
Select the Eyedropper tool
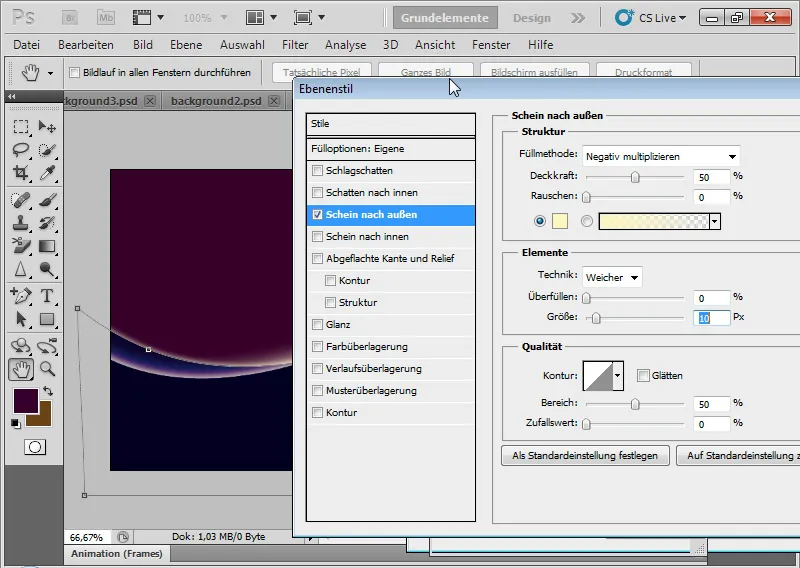click(x=47, y=172)
